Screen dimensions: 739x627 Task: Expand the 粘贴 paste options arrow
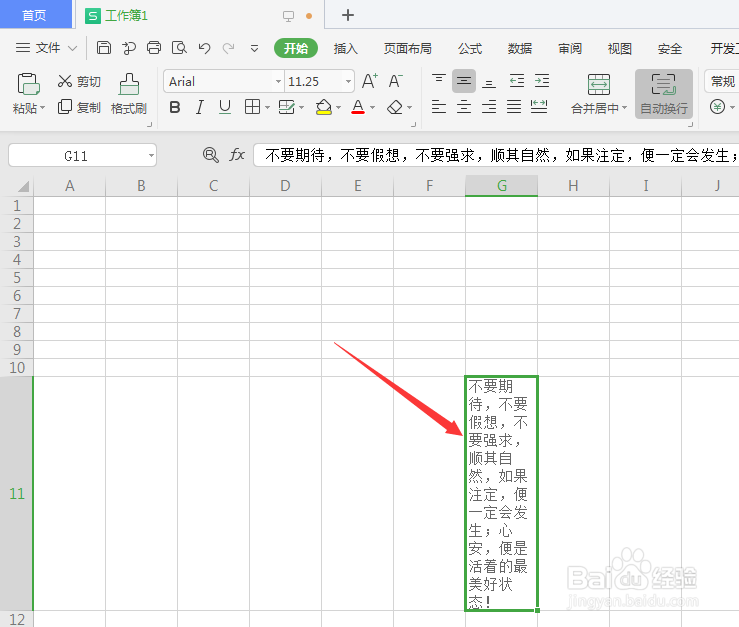(x=43, y=108)
